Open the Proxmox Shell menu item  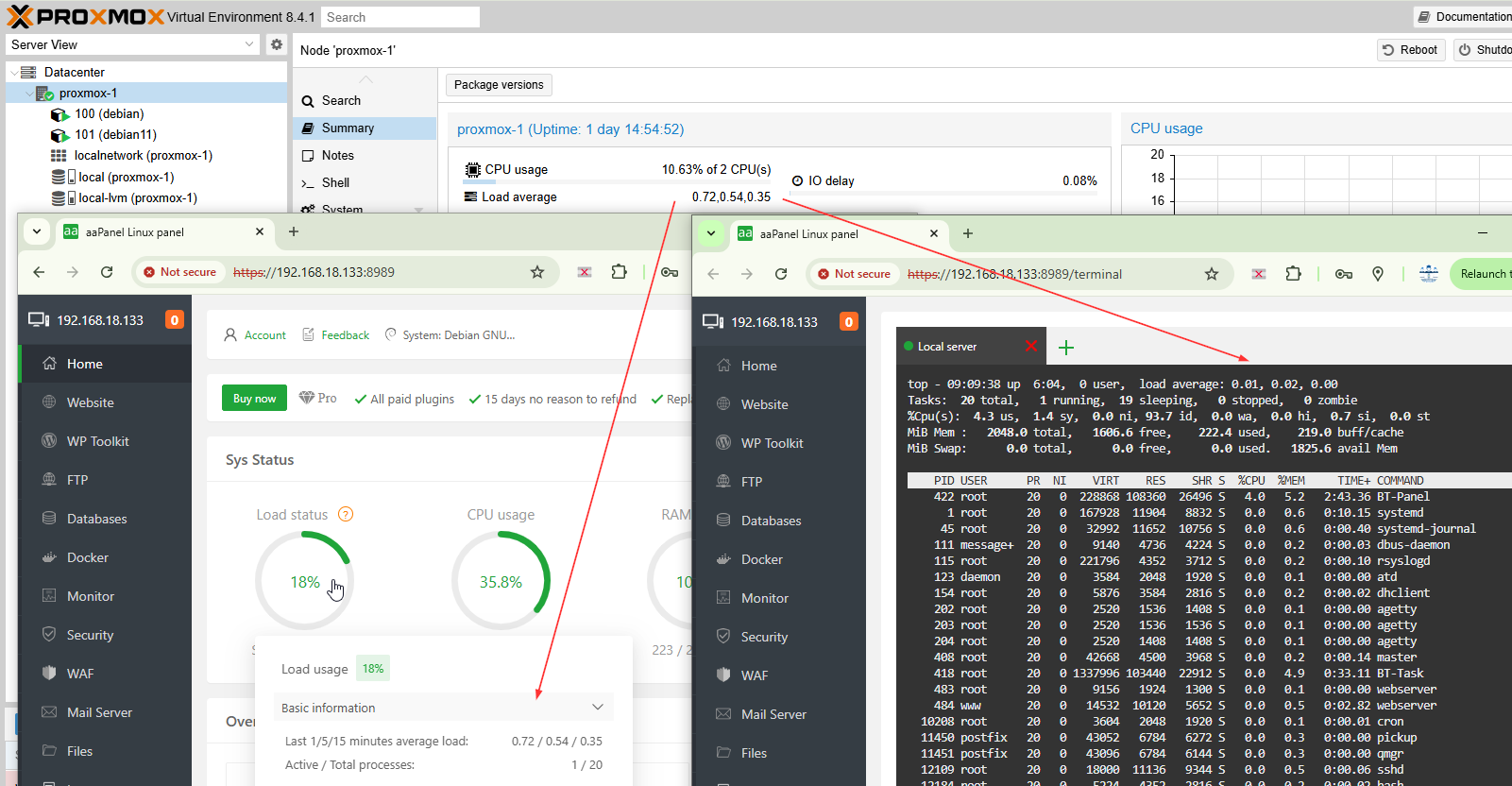365,183
